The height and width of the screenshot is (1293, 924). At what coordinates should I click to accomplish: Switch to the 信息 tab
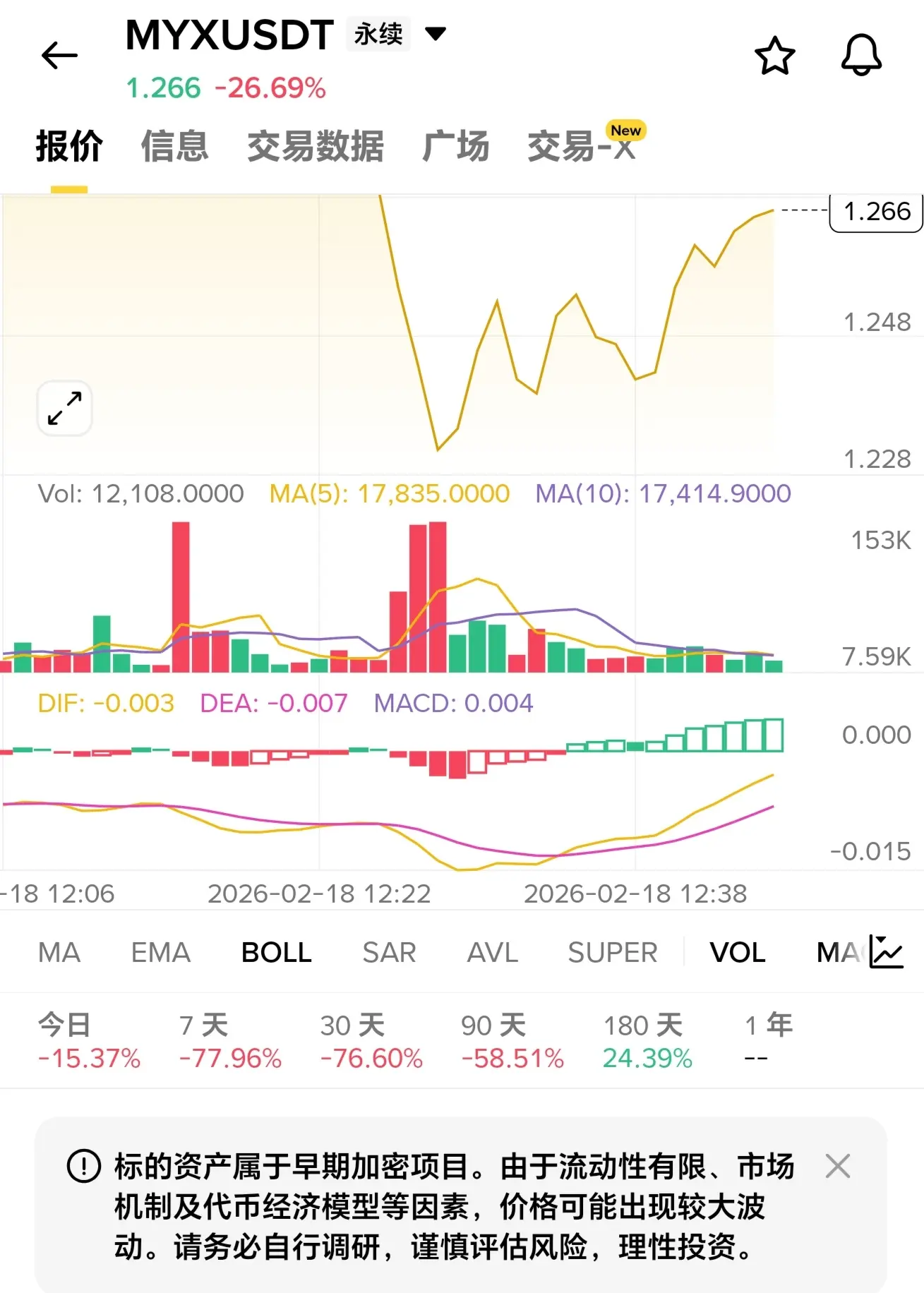pos(174,146)
